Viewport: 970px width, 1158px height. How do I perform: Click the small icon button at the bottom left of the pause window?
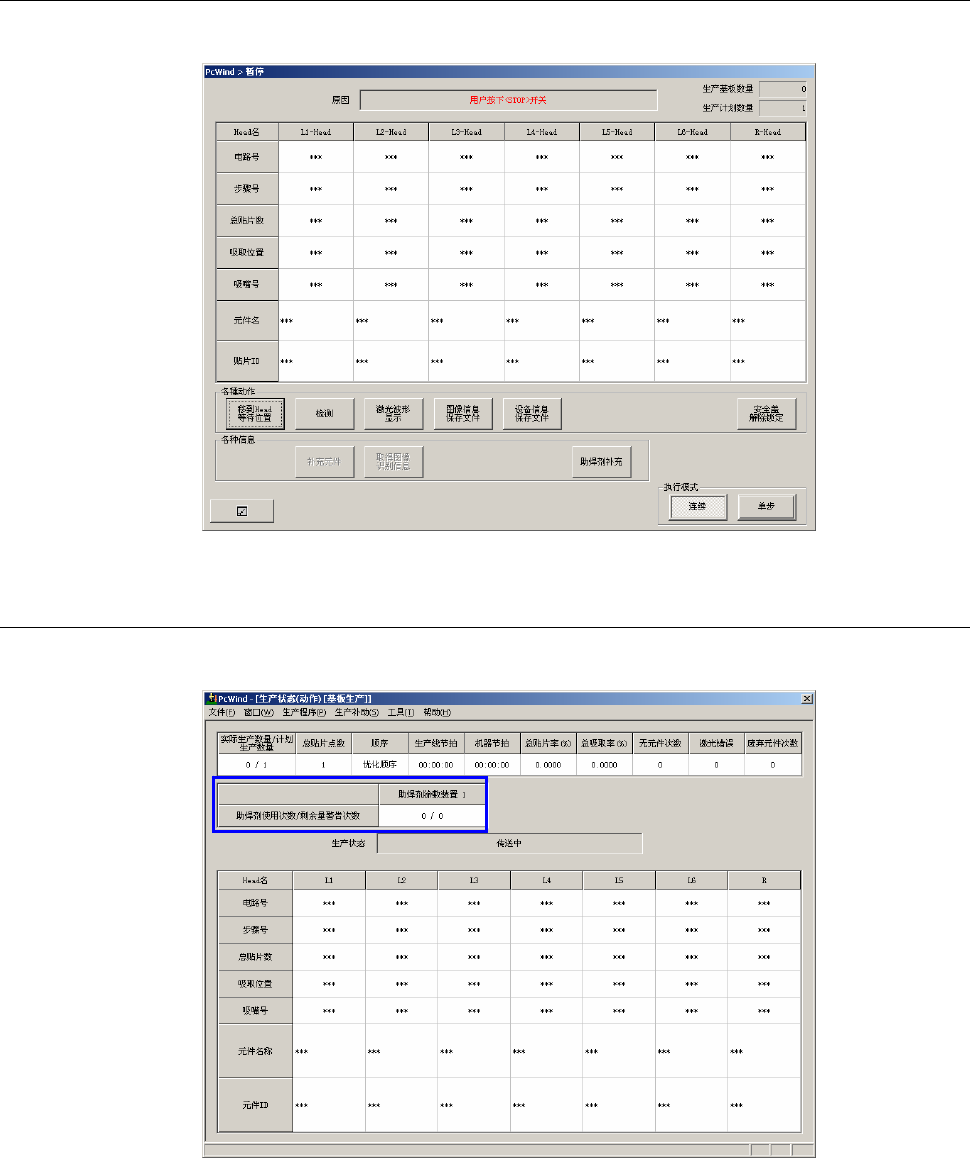(242, 511)
